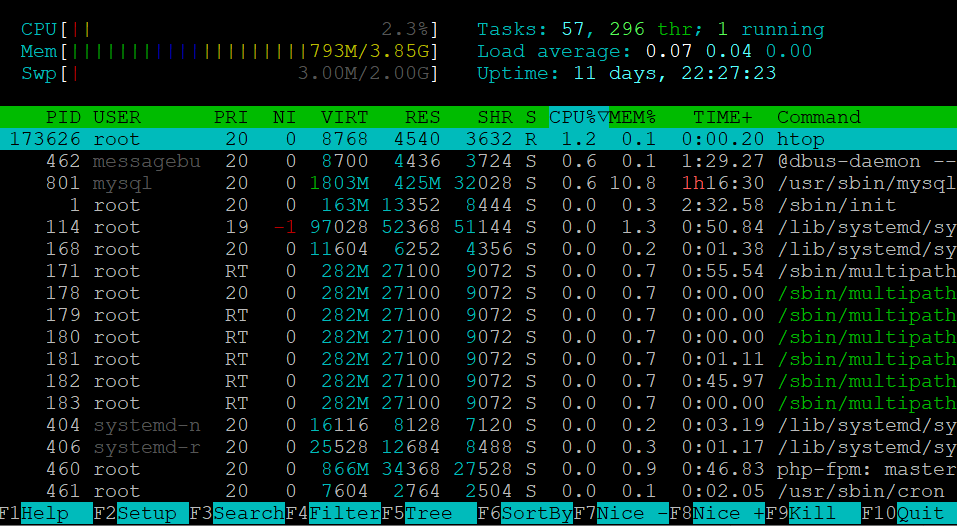Viewport: 957px width, 526px height.
Task: Click the PID column header
Action: click(x=63, y=117)
